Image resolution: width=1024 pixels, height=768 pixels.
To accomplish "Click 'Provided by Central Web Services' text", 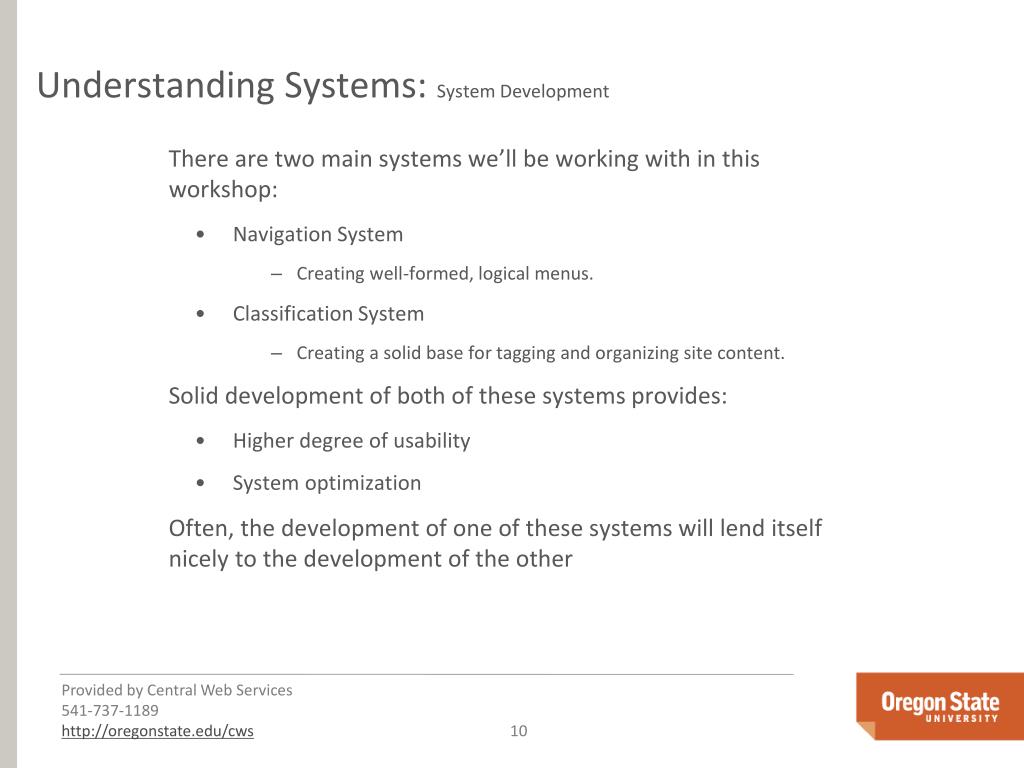I will click(177, 690).
